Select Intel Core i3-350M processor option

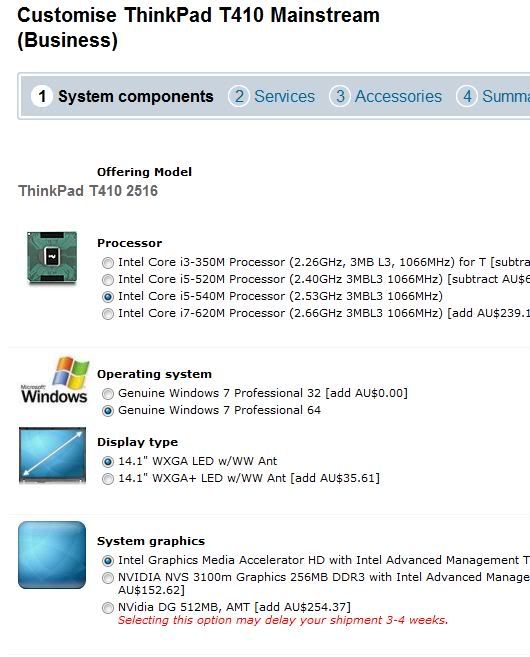pos(108,263)
